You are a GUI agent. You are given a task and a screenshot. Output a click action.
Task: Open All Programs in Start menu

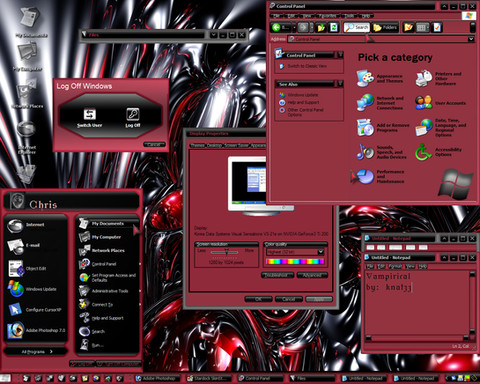36,351
